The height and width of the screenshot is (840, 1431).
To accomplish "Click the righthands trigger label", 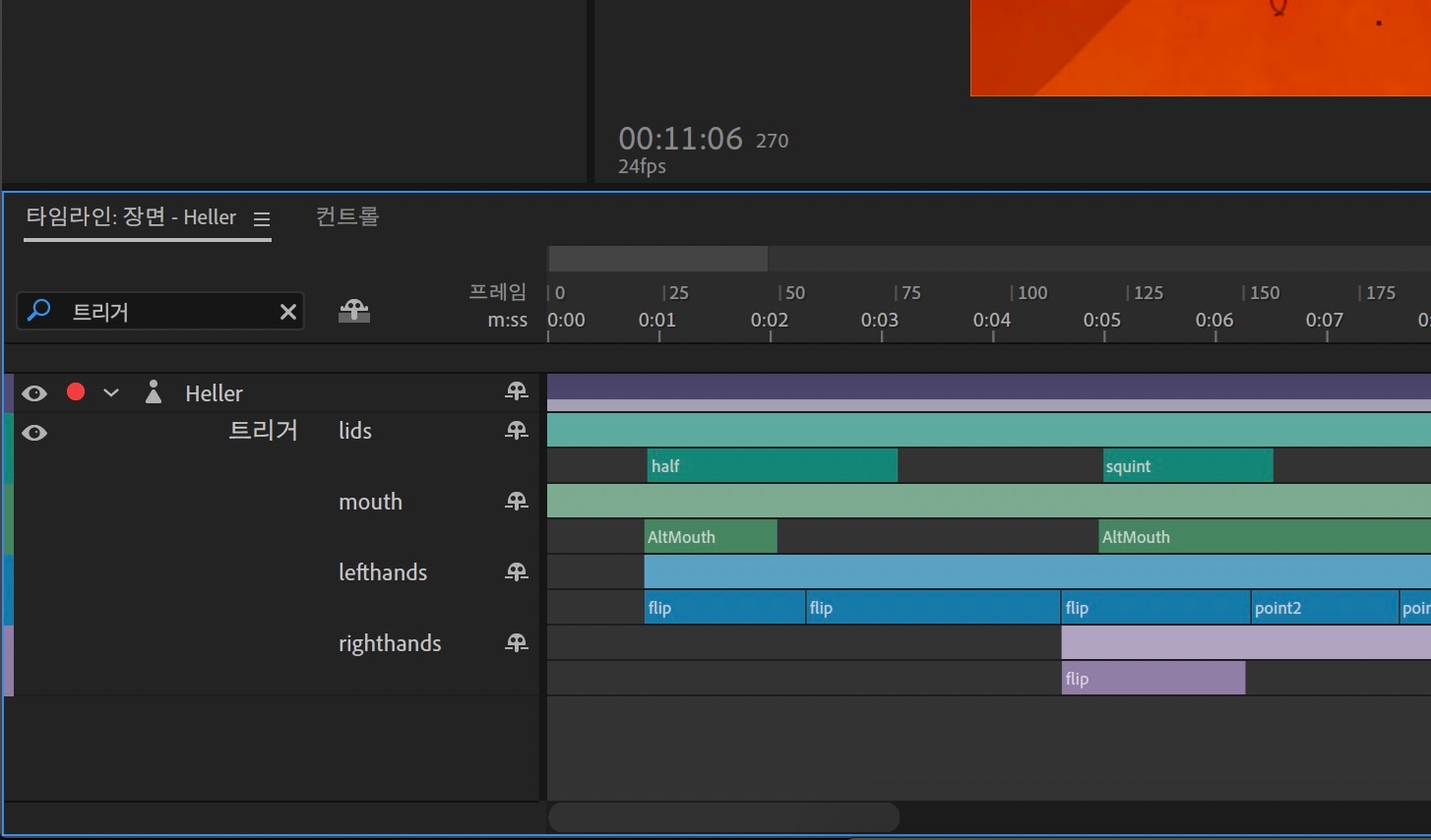I will coord(390,643).
